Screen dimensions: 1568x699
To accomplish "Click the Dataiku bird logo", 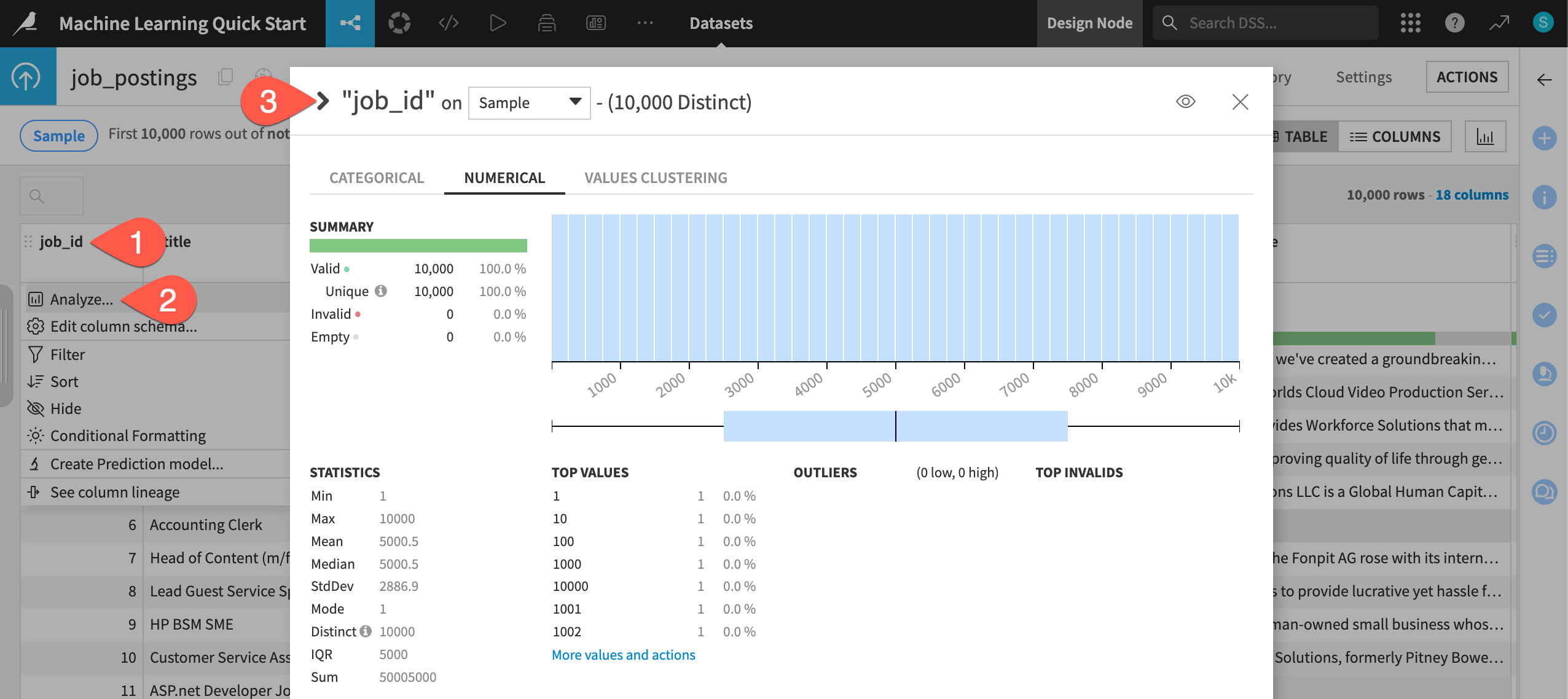I will pos(26,23).
